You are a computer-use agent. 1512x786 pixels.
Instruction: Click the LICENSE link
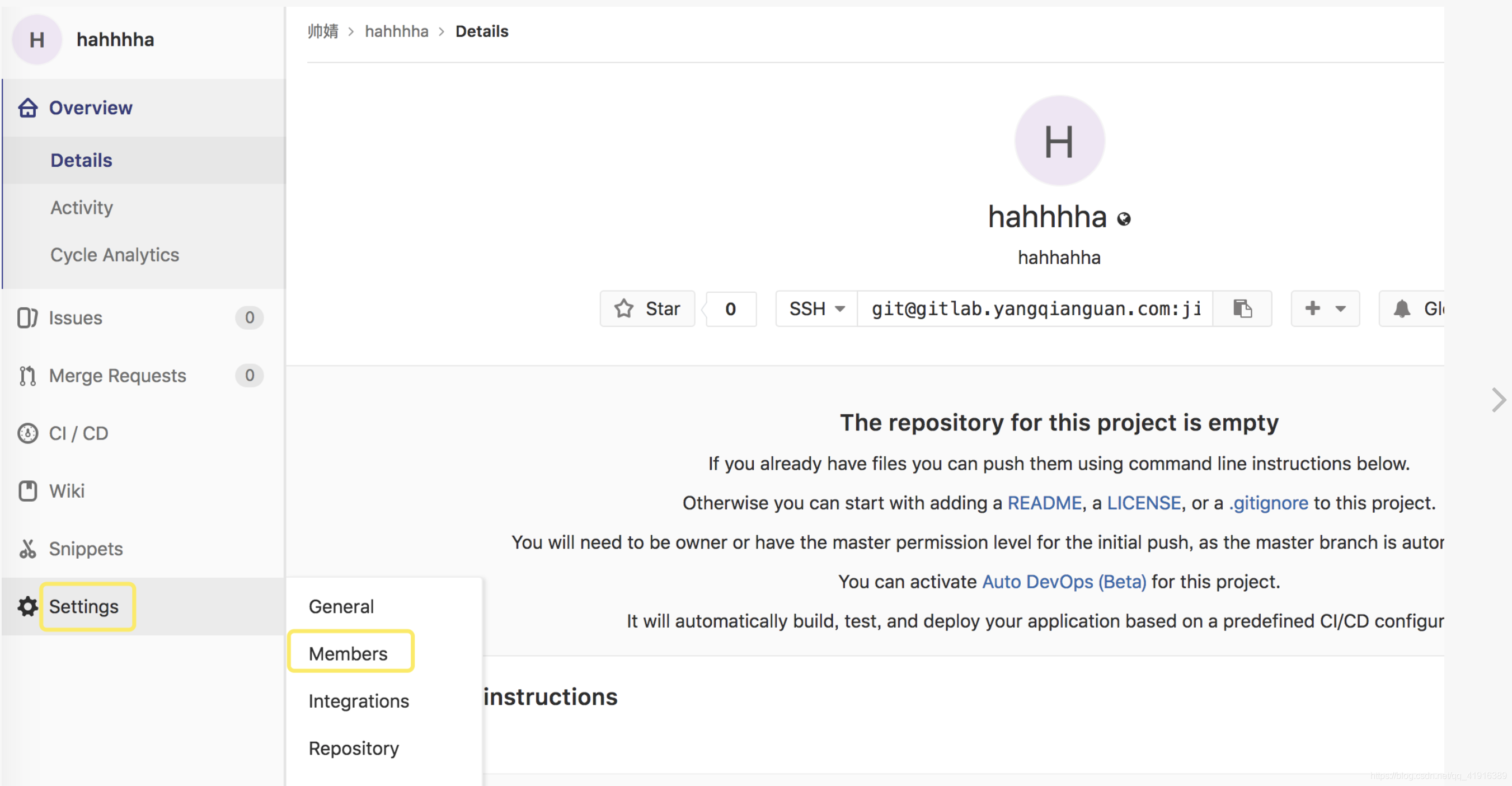coord(1143,503)
